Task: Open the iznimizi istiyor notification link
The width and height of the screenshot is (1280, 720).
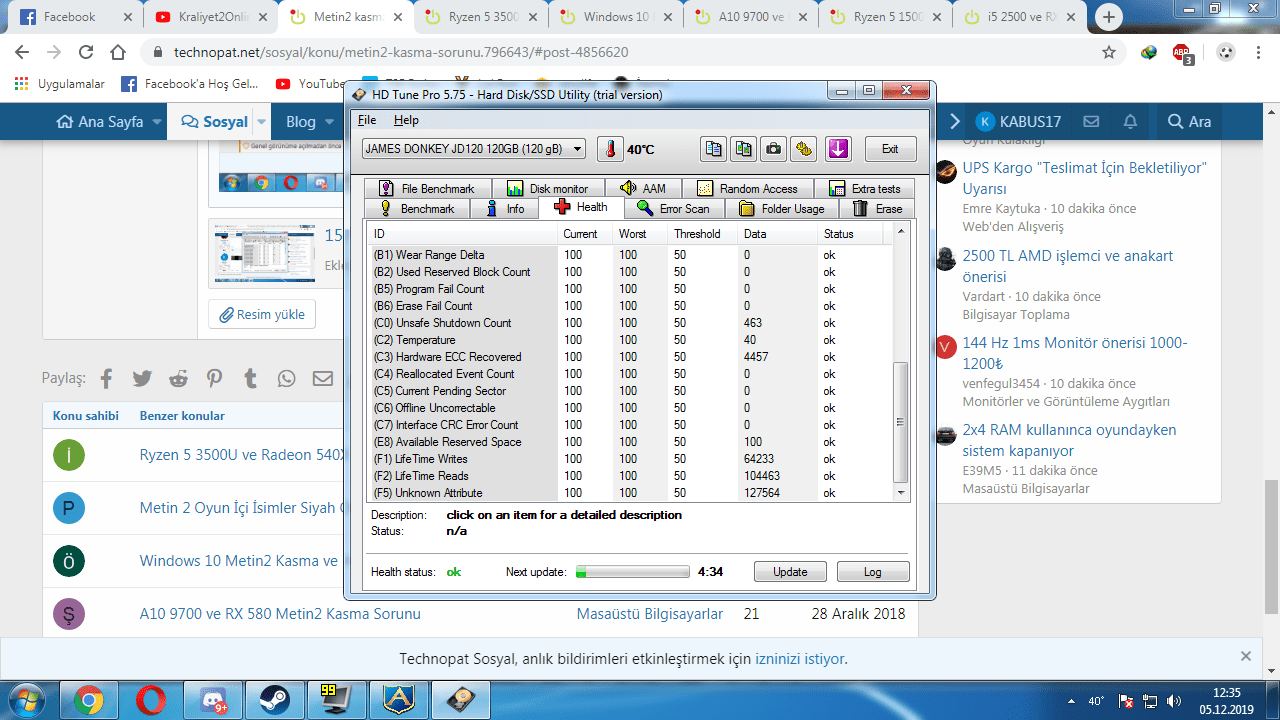Action: pyautogui.click(x=800, y=659)
